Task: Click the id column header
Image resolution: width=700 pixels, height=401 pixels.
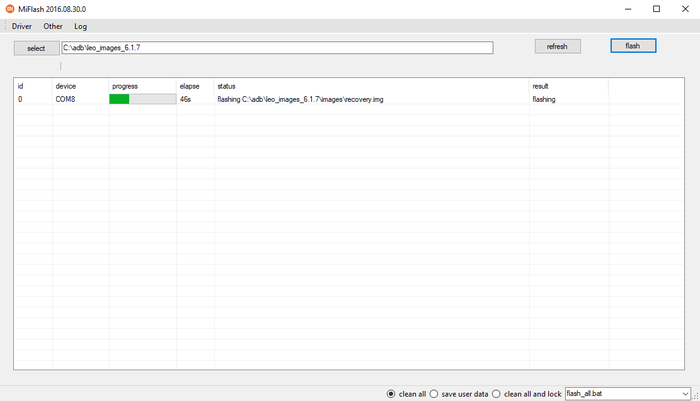Action: 21,86
